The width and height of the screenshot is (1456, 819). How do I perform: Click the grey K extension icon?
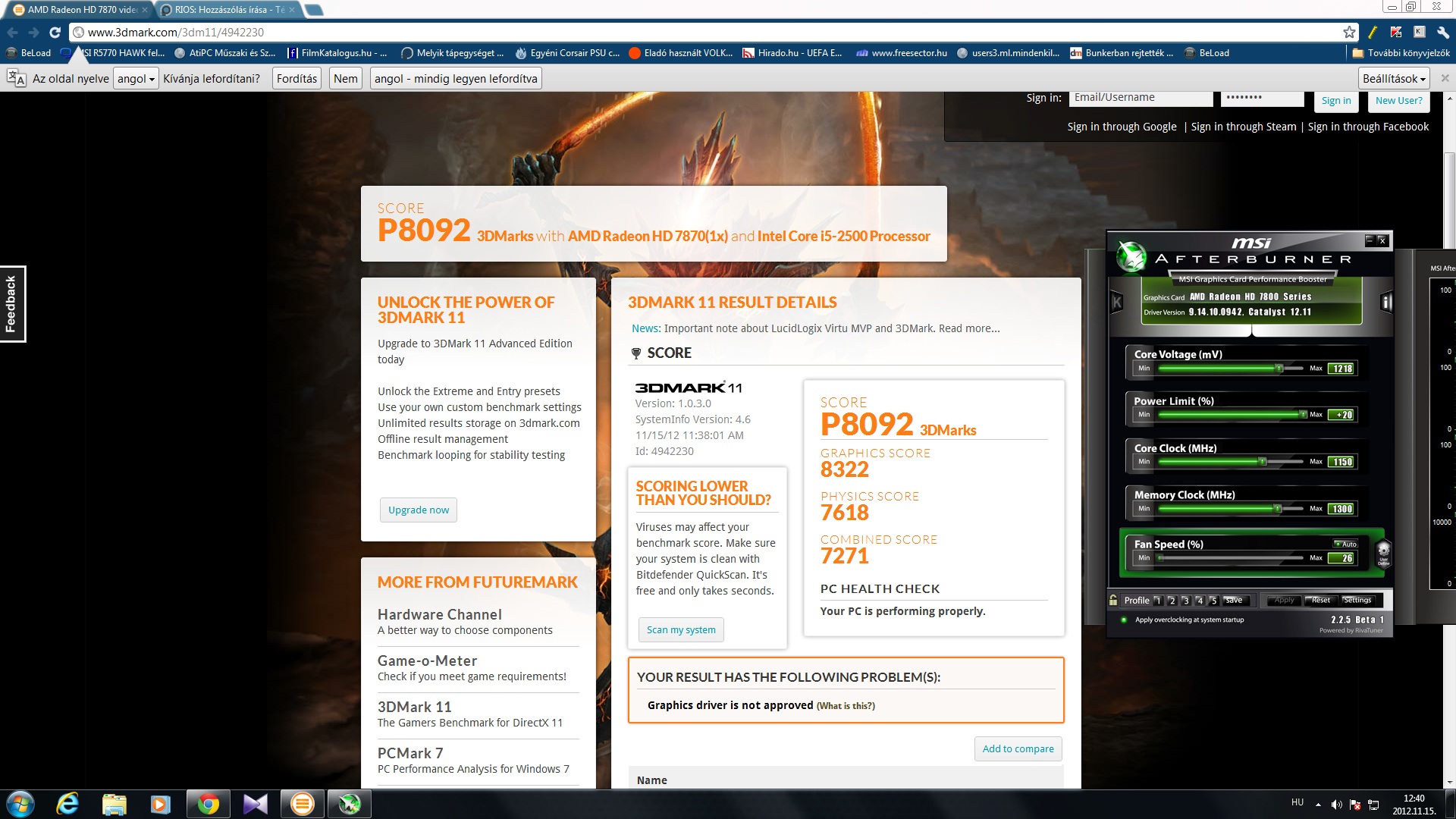point(1420,33)
